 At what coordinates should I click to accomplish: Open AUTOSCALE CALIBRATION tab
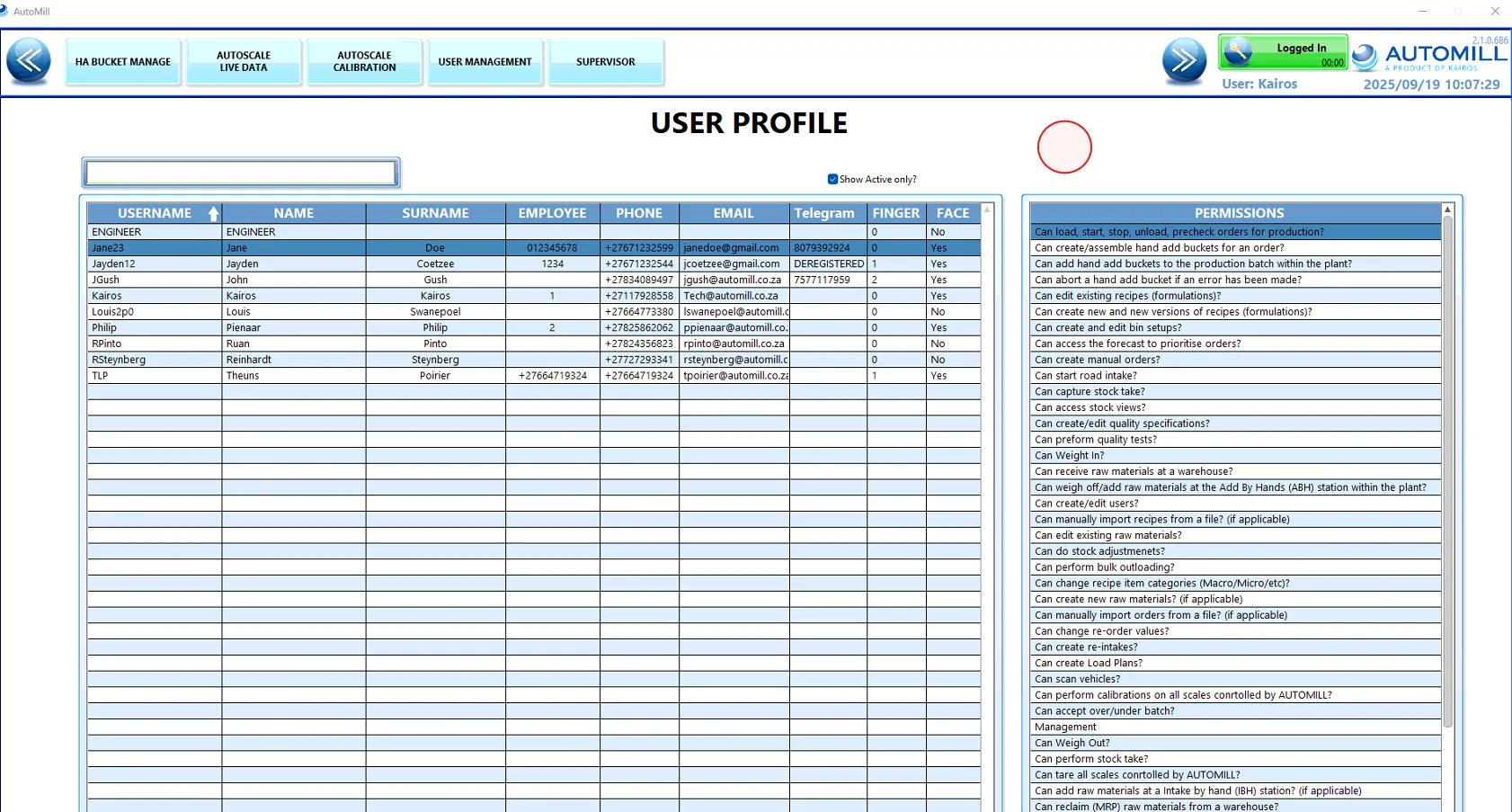[364, 62]
